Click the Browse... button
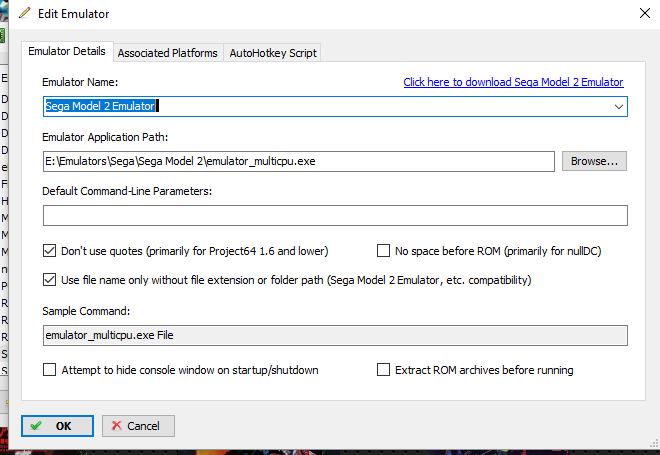Screen dimensions: 660x455 pos(594,161)
